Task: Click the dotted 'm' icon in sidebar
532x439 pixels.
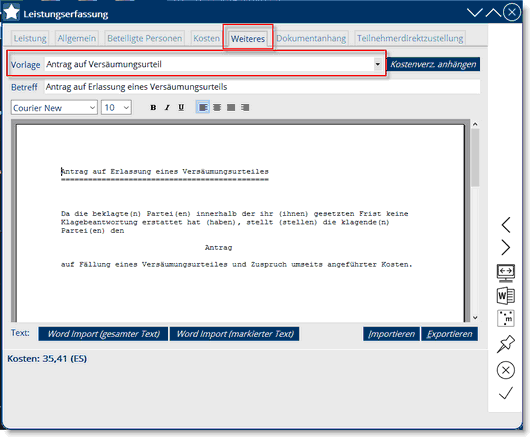Action: pos(506,318)
